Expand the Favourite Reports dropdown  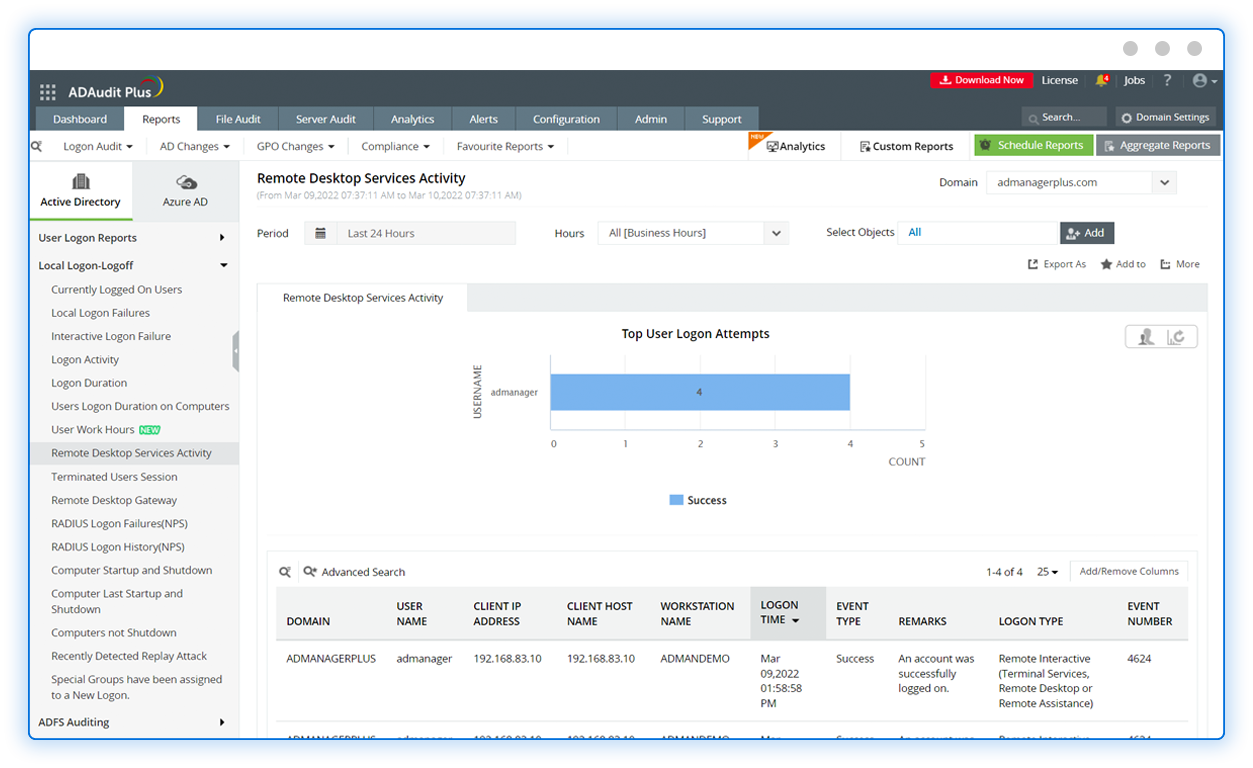tap(506, 146)
